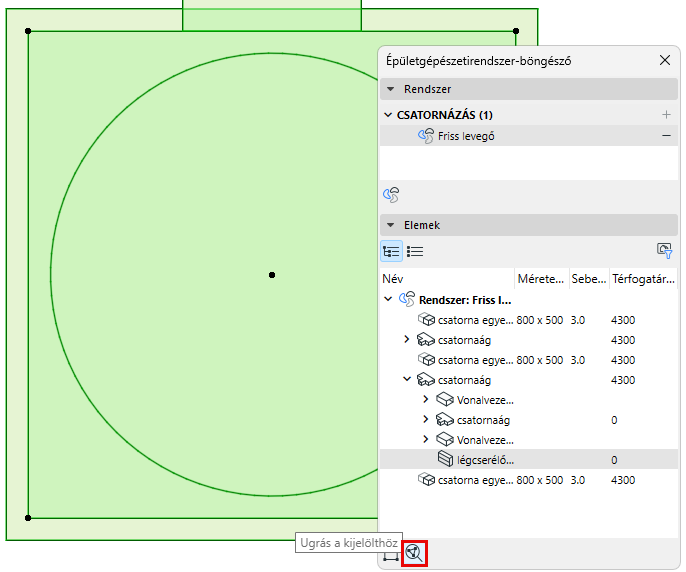Click the top-right corner node of the square
The height and width of the screenshot is (572, 686).
point(516,31)
